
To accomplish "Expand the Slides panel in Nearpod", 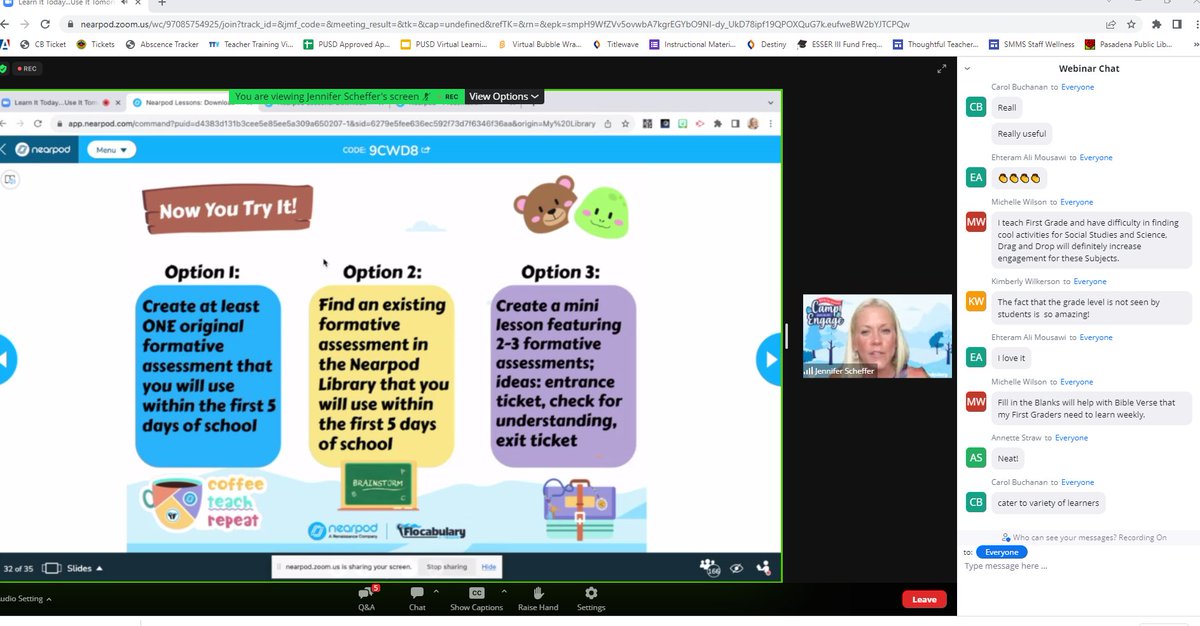I will click(x=74, y=568).
